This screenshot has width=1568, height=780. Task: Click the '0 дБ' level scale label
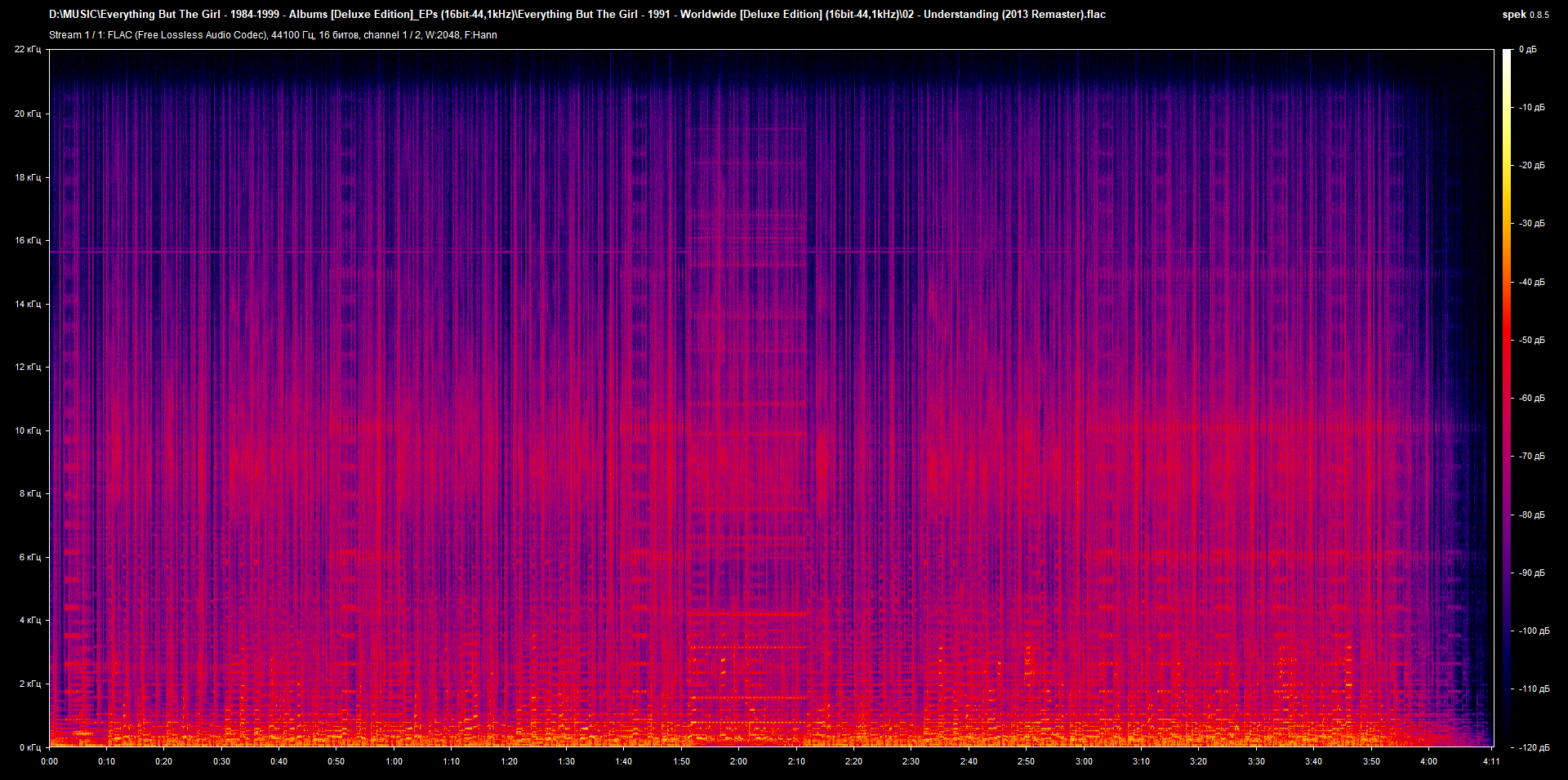tap(1527, 50)
